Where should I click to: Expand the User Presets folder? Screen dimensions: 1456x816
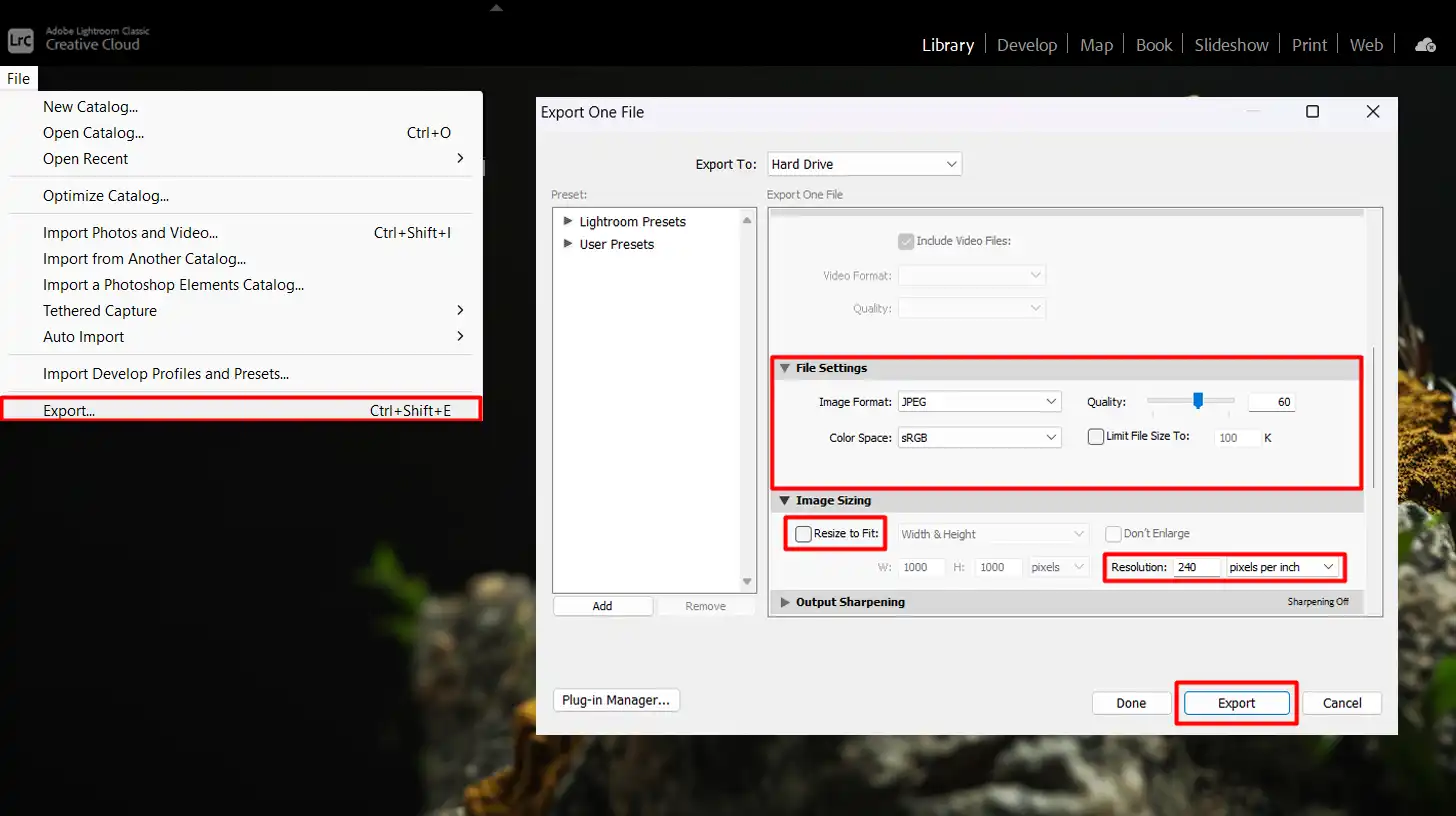click(x=568, y=244)
